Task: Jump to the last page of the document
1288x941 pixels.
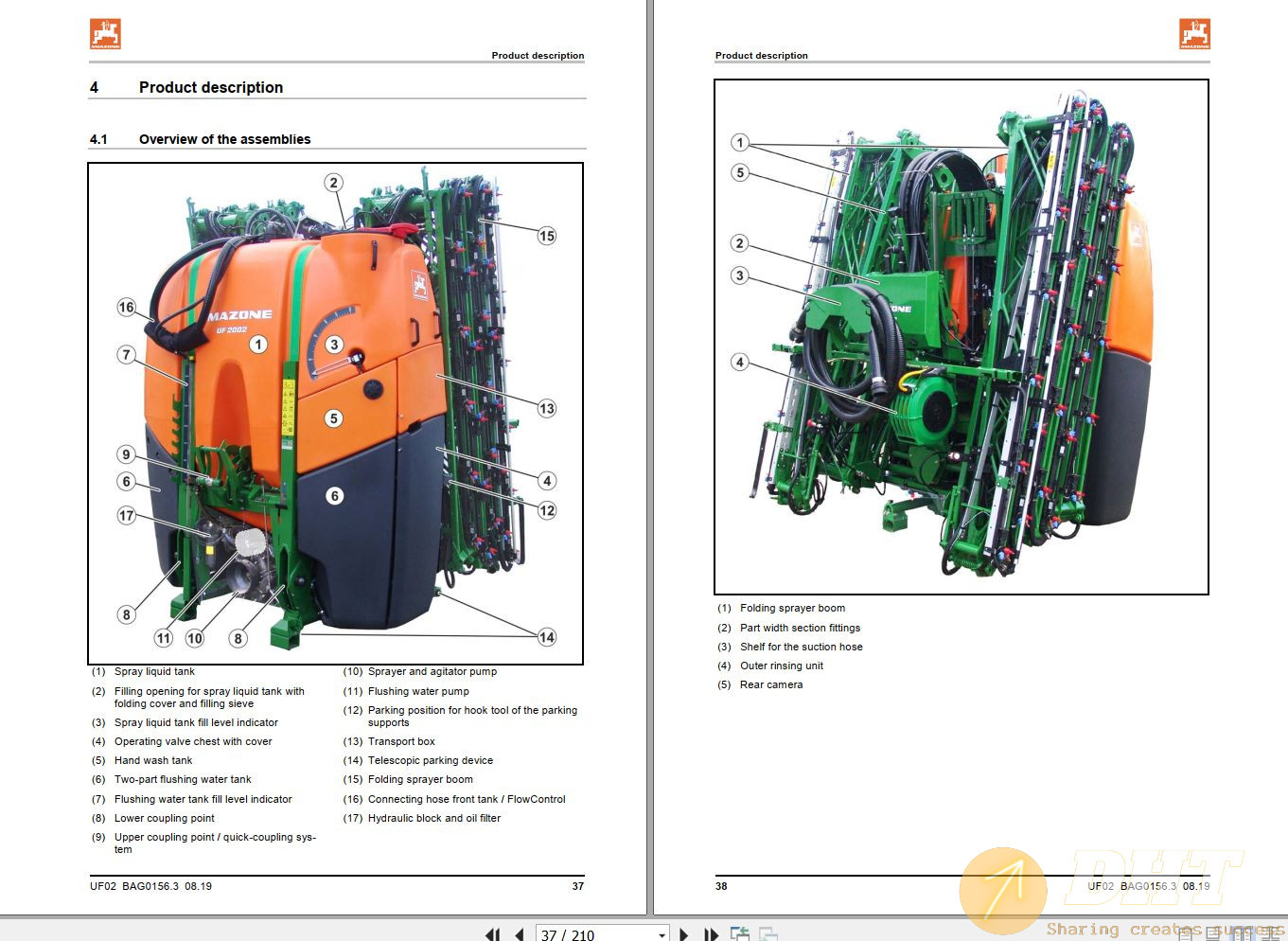Action: pos(712,934)
